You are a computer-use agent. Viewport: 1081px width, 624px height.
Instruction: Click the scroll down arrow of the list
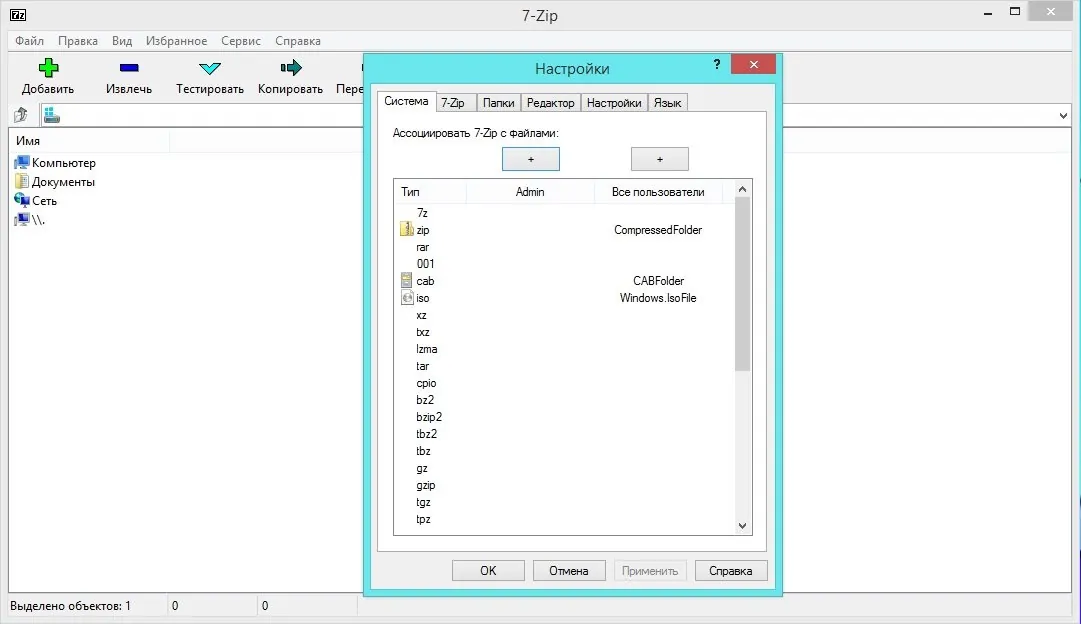point(742,525)
